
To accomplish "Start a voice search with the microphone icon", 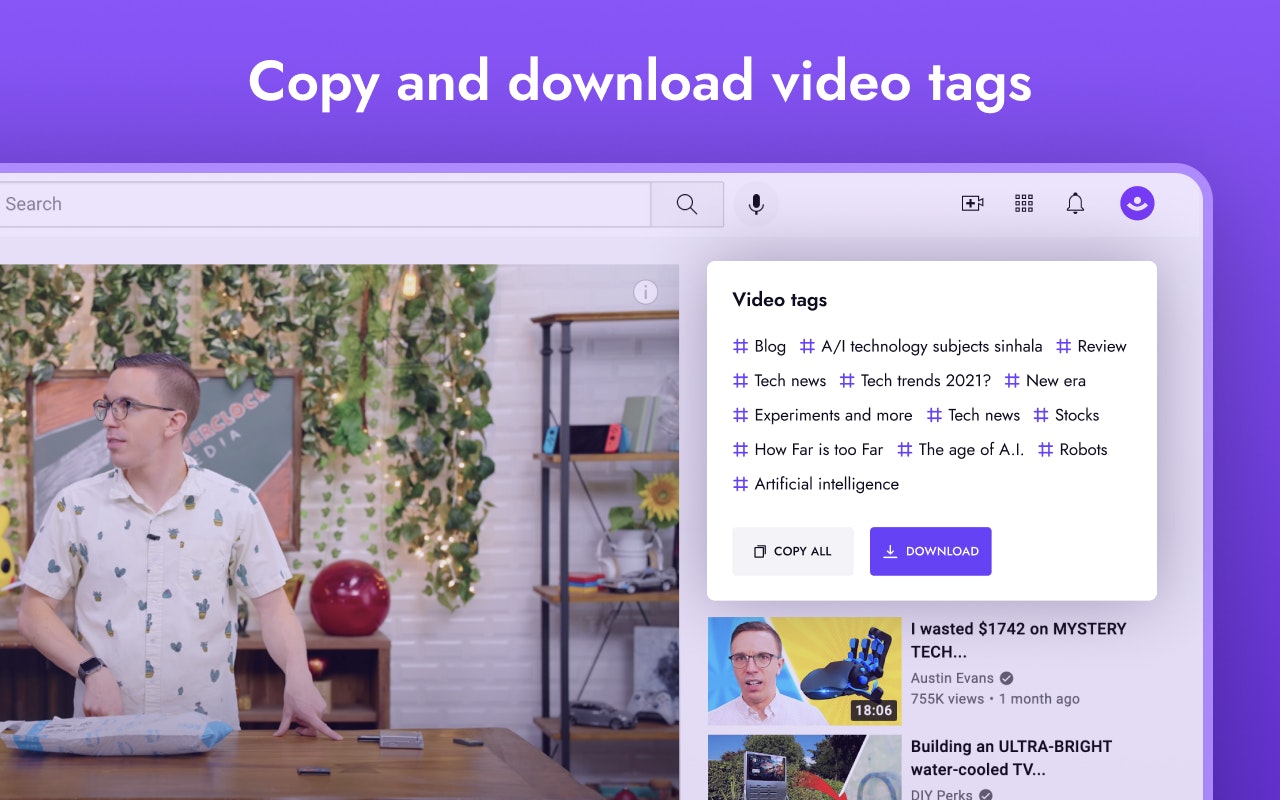I will tap(756, 204).
